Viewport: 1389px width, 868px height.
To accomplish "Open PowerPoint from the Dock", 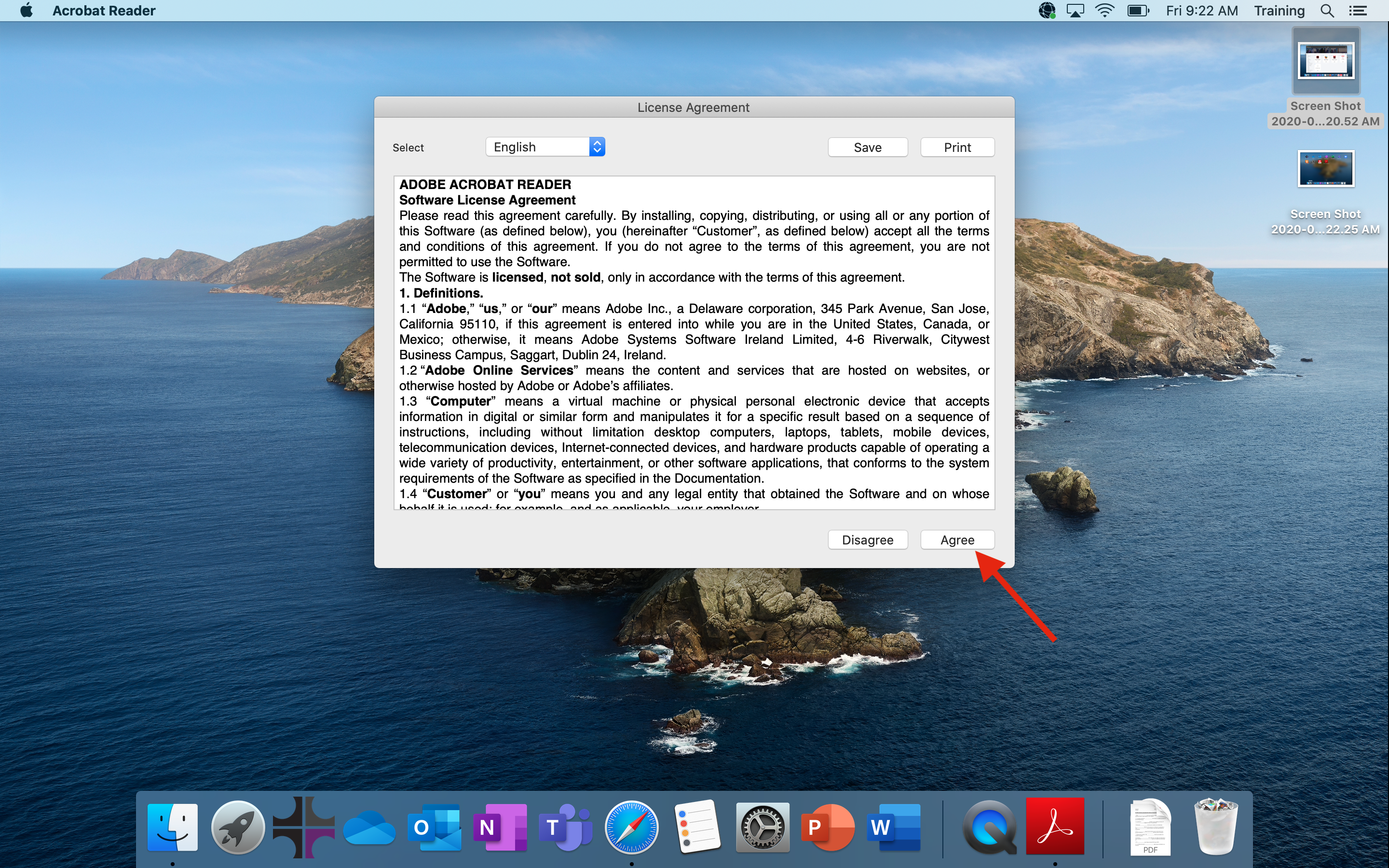I will point(828,827).
